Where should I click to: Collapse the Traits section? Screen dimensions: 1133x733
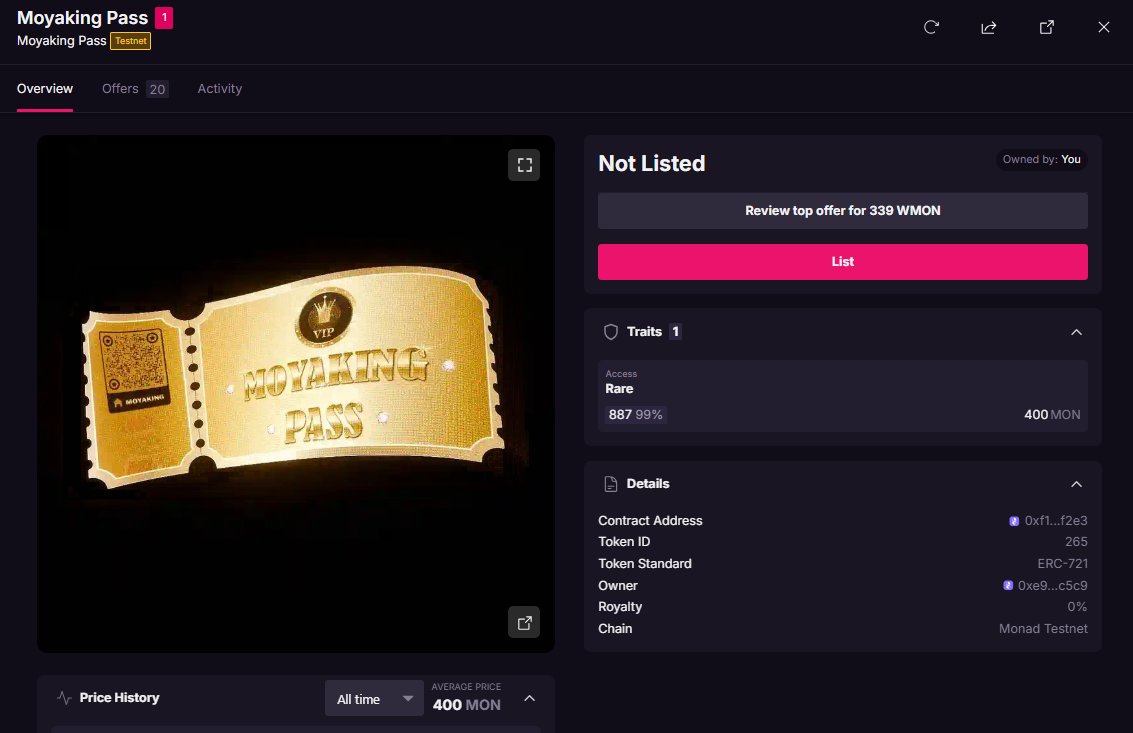point(1076,332)
